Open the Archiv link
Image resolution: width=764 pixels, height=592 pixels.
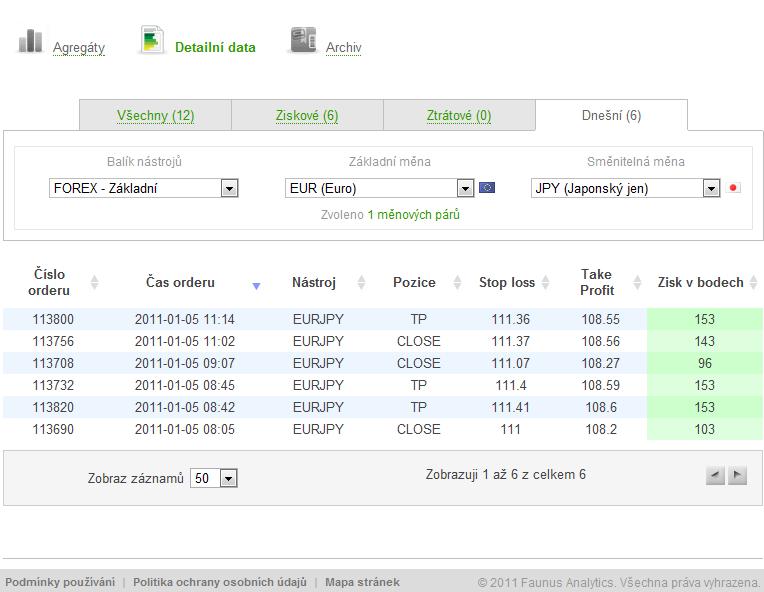(x=344, y=47)
